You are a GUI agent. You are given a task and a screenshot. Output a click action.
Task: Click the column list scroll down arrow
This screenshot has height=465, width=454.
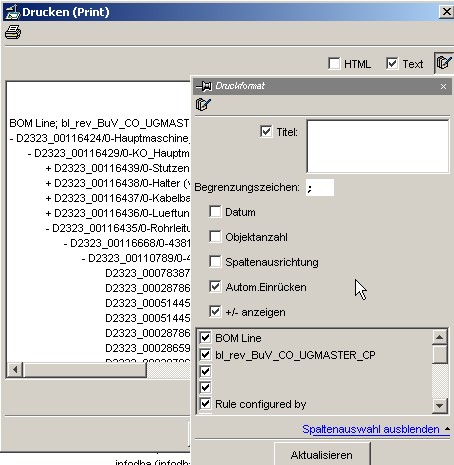click(x=439, y=406)
